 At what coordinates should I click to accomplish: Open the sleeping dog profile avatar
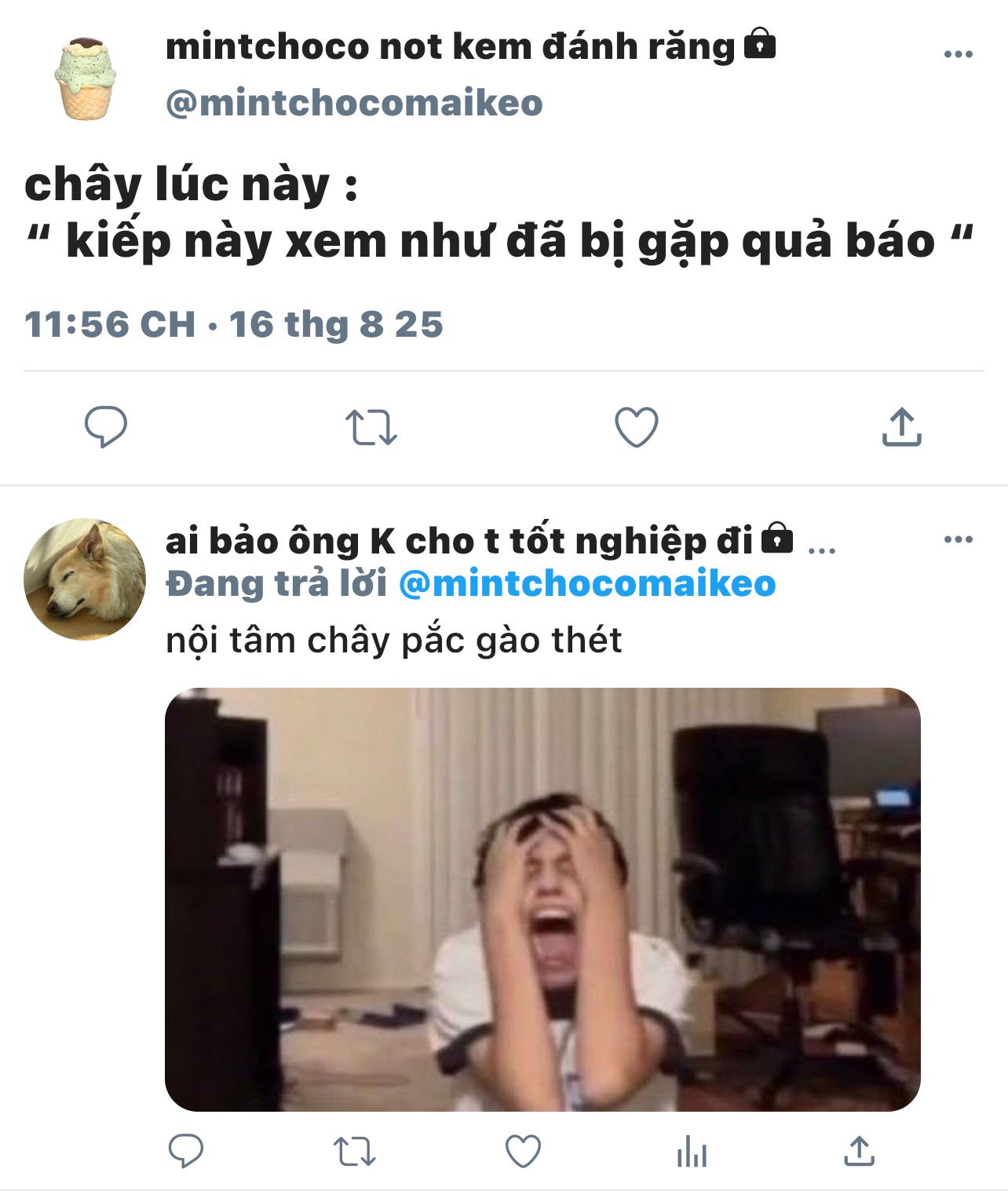point(85,579)
